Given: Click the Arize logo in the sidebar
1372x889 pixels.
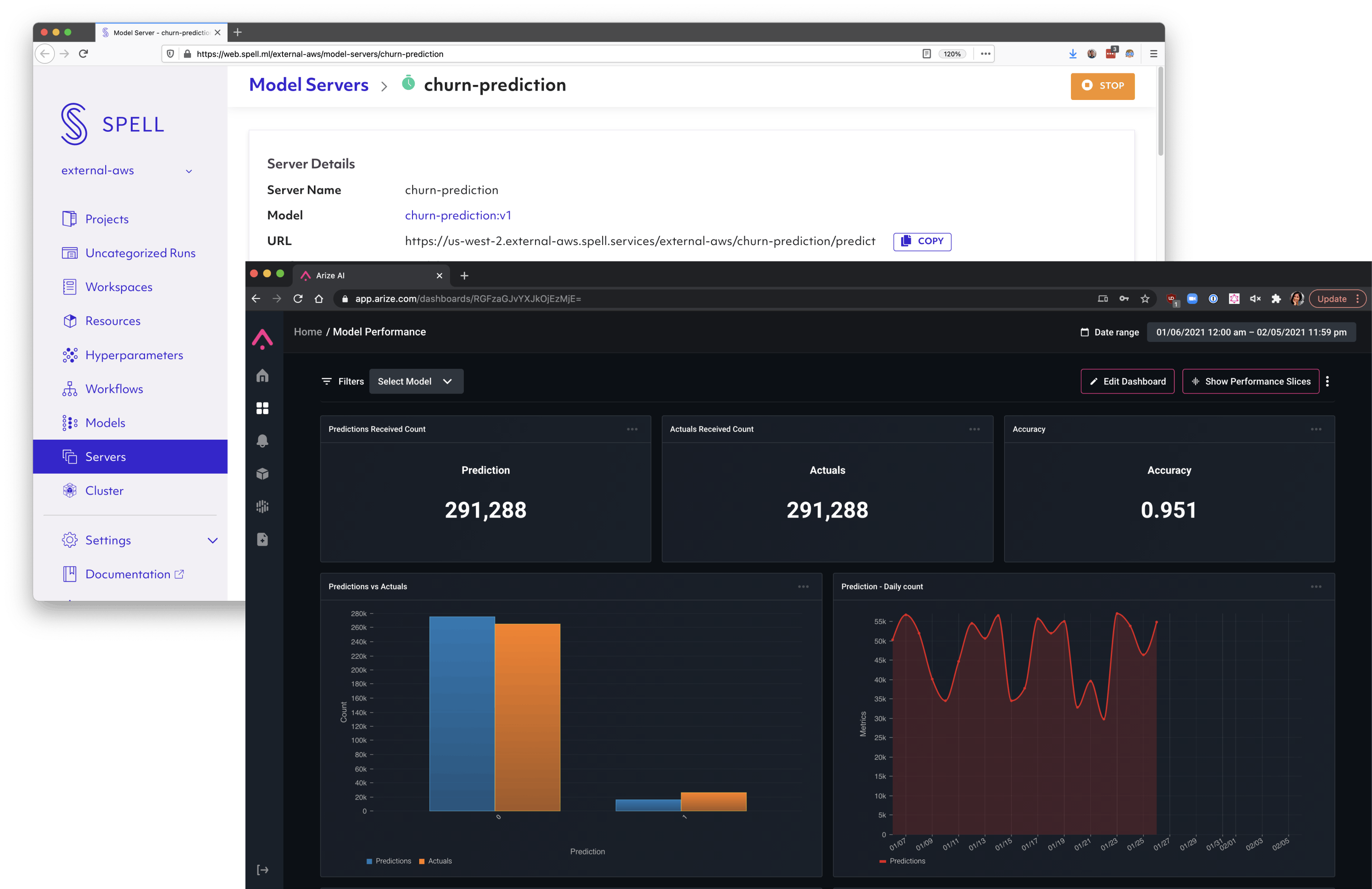Looking at the screenshot, I should [x=262, y=339].
